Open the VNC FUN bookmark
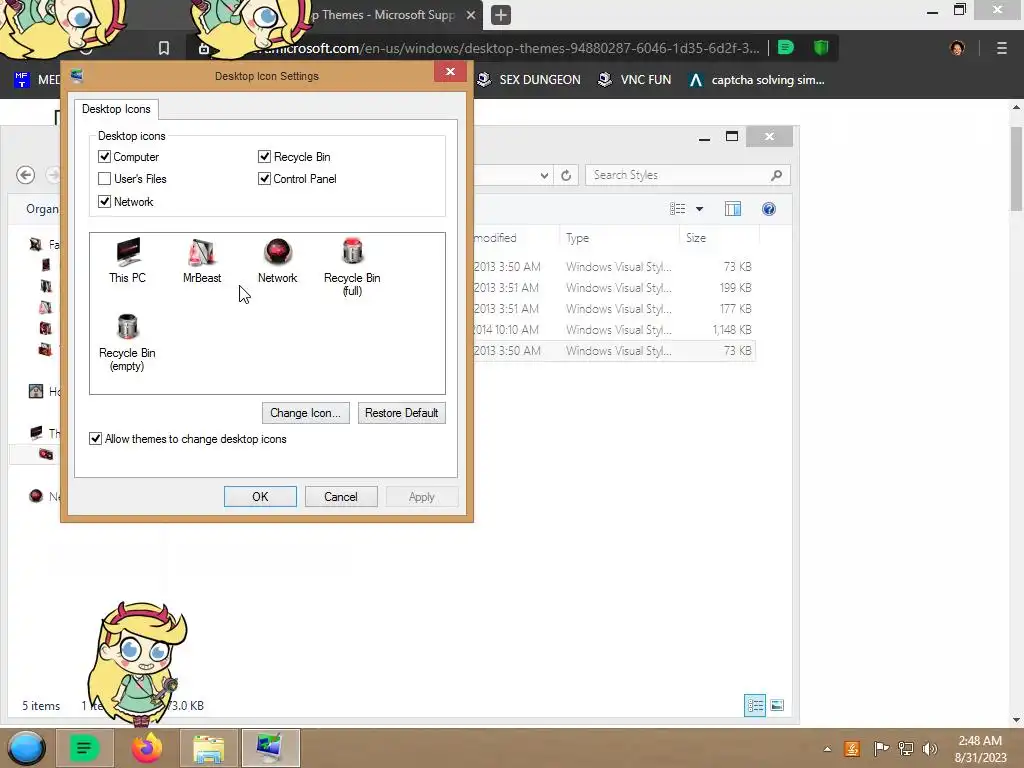Screen dimensions: 1024x768 [635, 80]
